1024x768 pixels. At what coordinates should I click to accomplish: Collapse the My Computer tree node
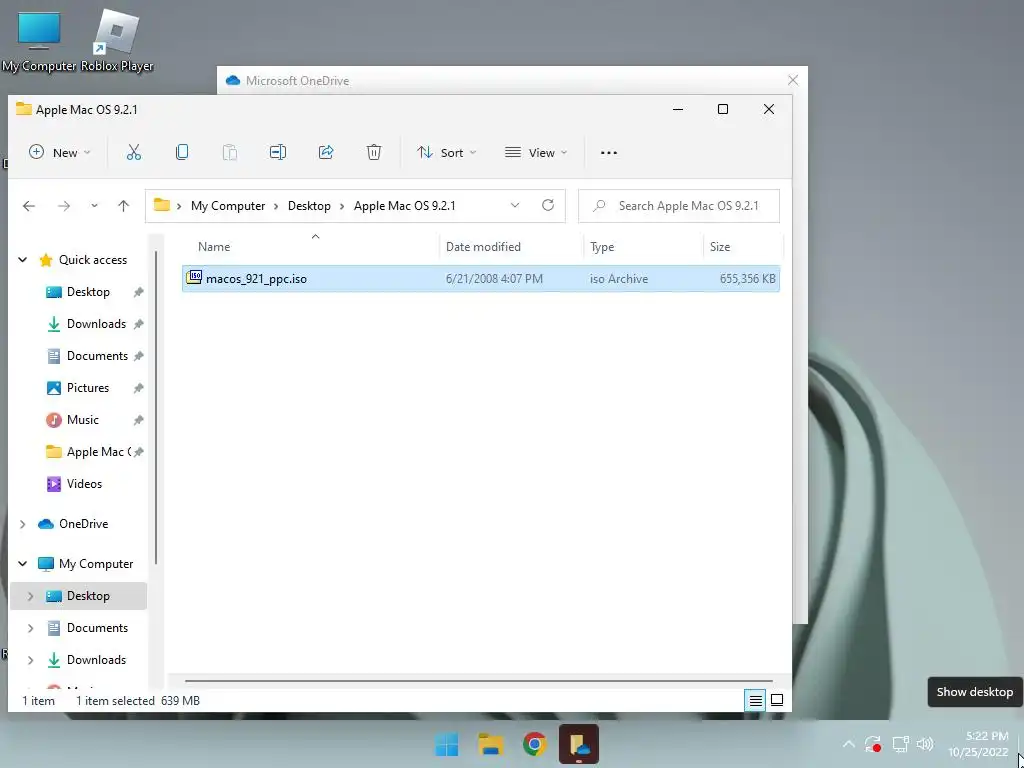click(x=22, y=564)
